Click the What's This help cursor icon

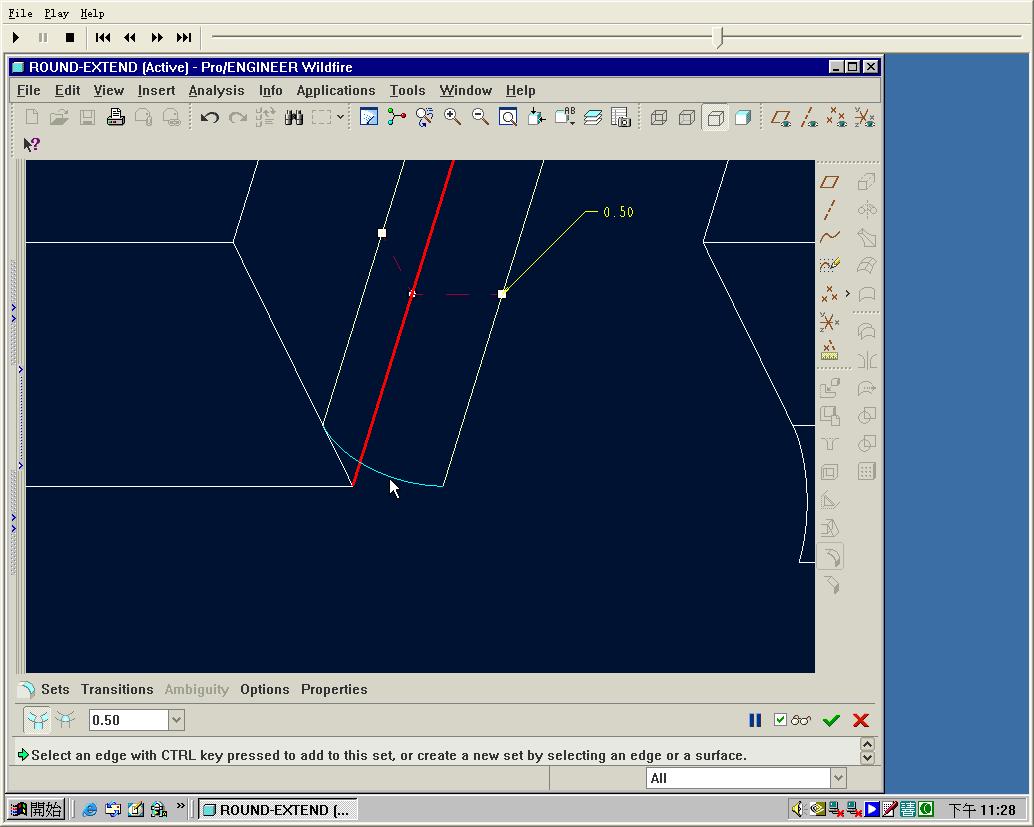tap(32, 144)
